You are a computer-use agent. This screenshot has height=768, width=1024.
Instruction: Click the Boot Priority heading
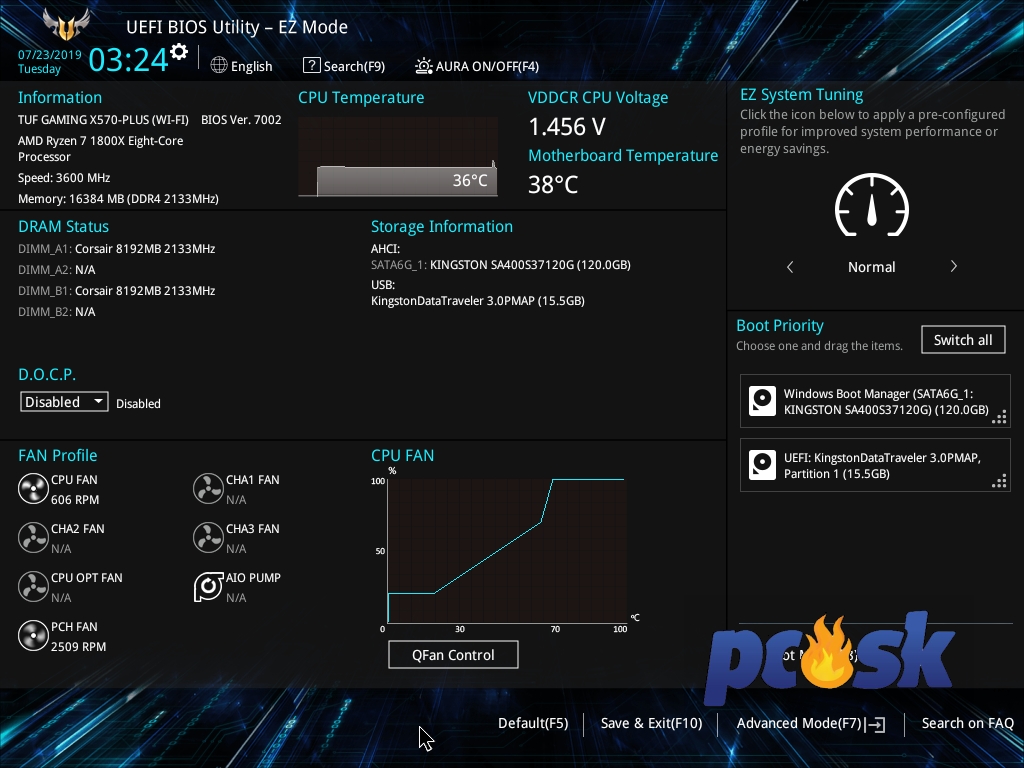tap(780, 325)
